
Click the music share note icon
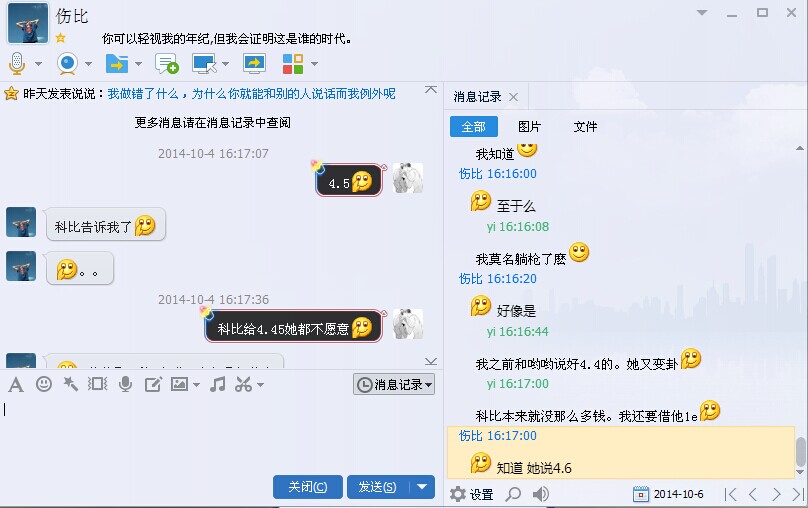point(217,384)
